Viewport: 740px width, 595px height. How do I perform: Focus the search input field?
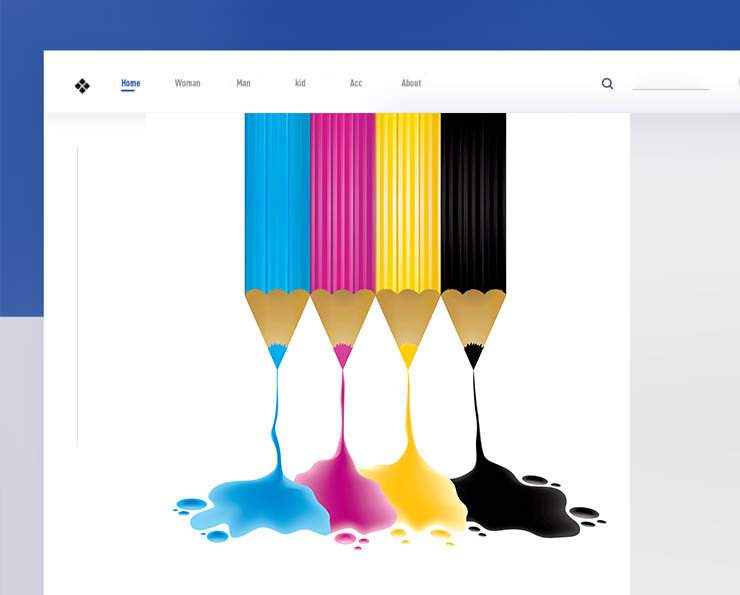670,83
